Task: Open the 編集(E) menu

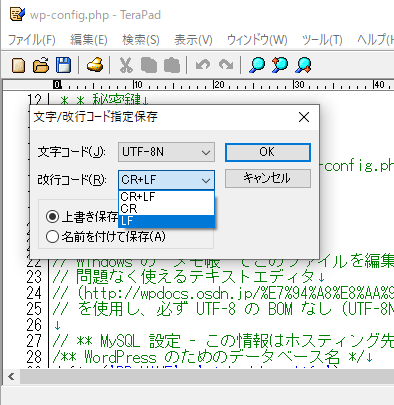Action: 89,40
